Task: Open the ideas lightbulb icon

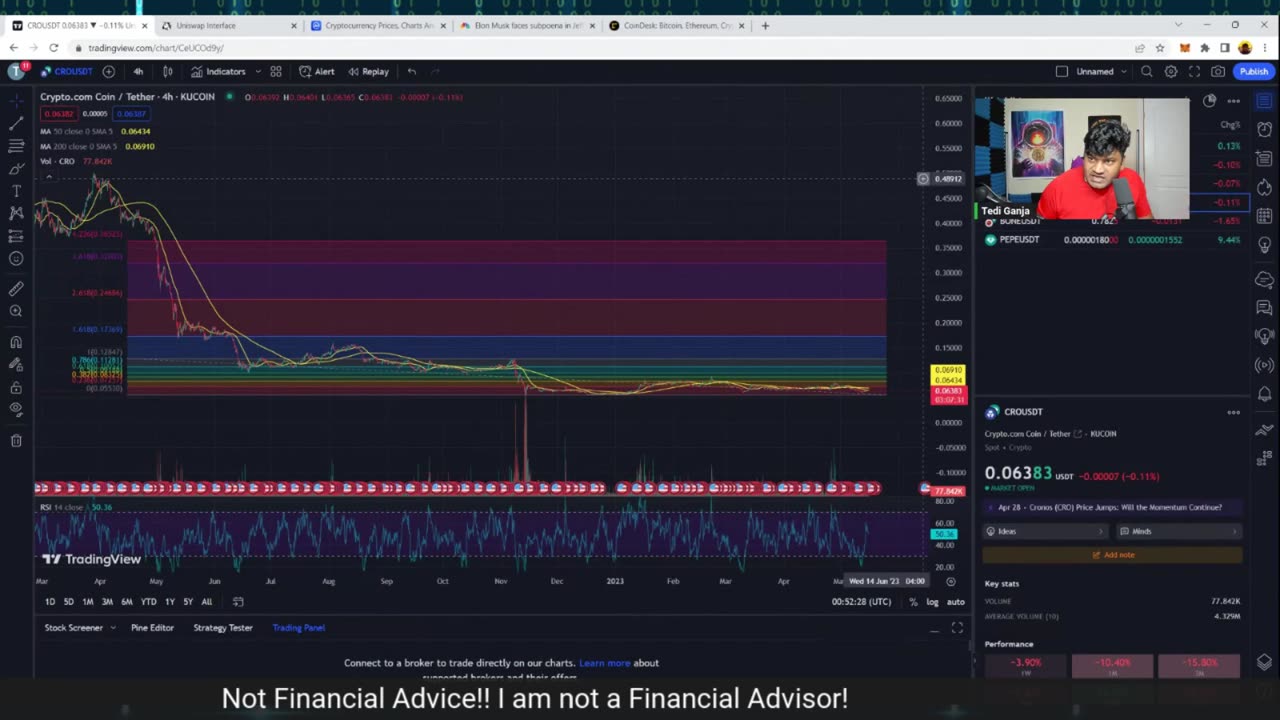Action: tap(1264, 245)
